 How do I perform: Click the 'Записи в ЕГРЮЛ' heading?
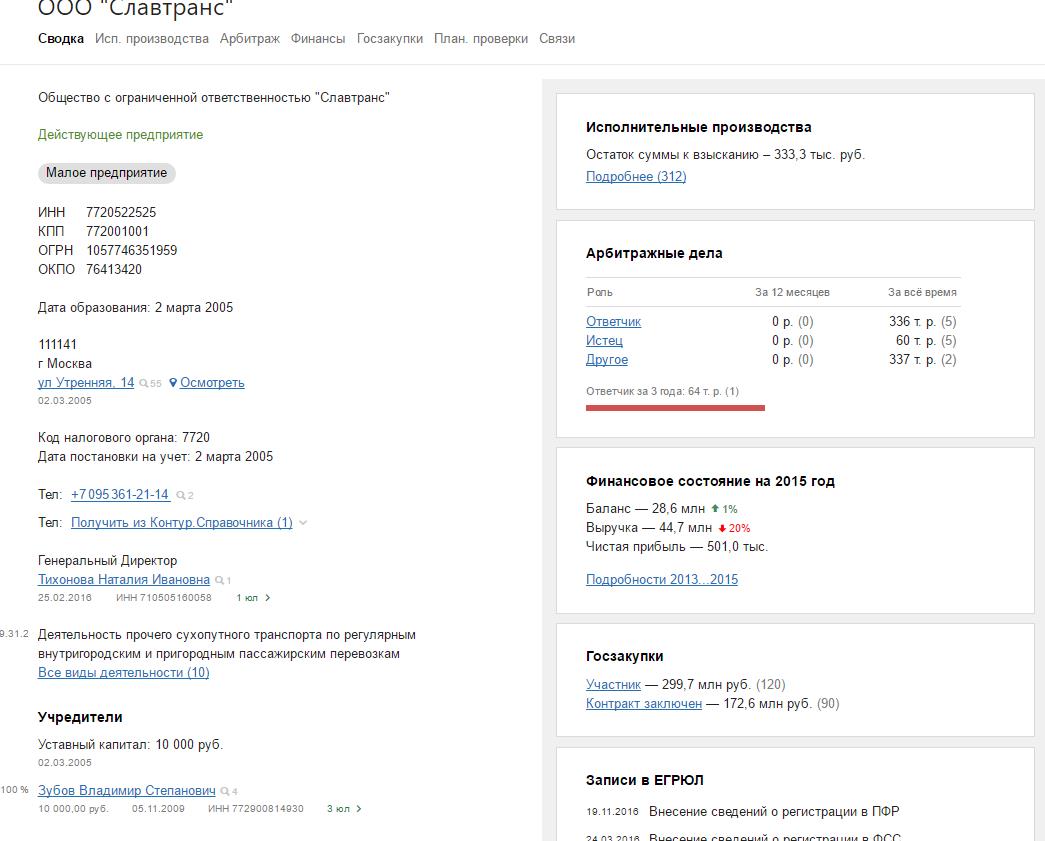(x=645, y=780)
